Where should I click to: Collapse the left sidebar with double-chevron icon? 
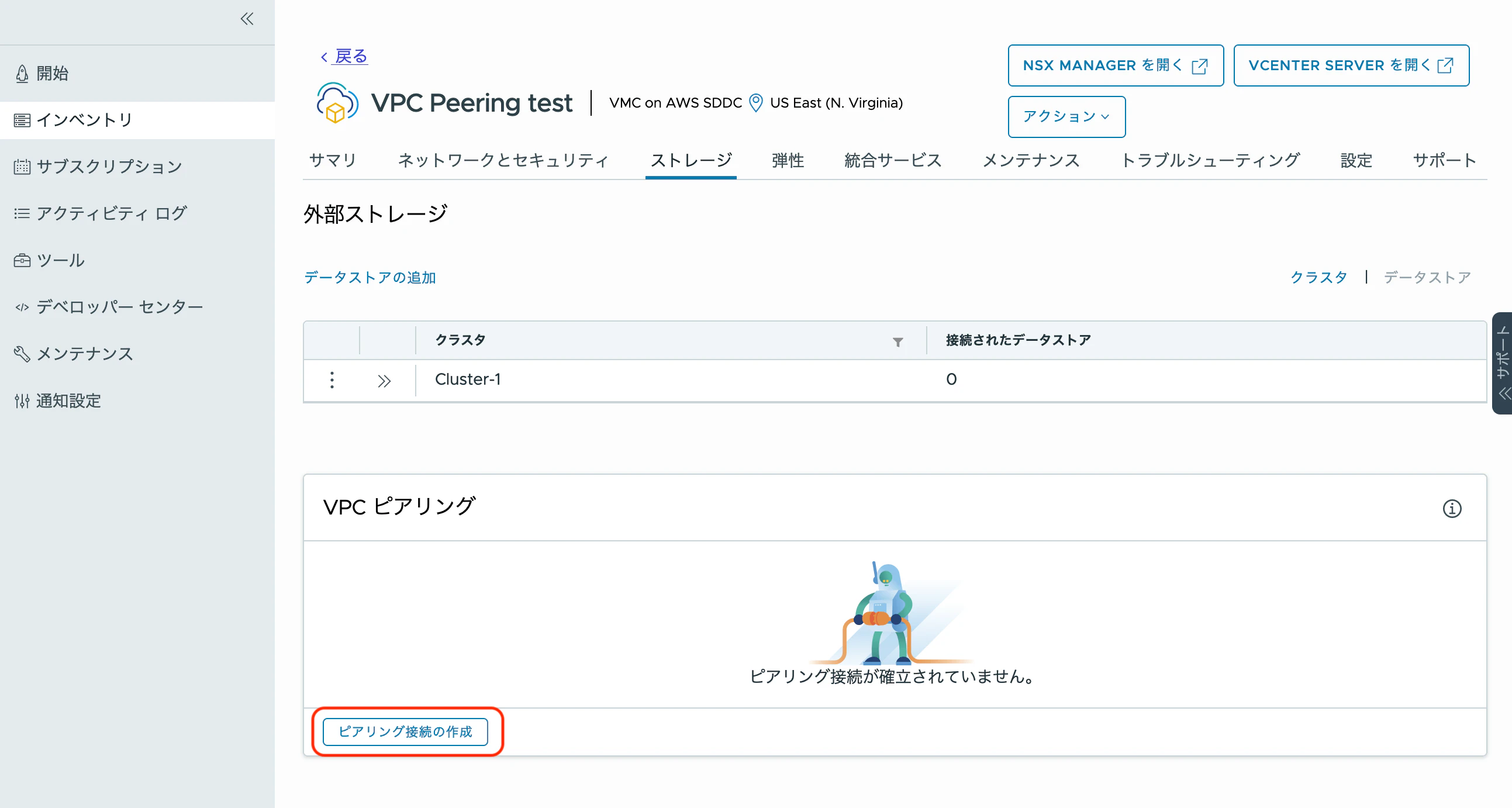pos(247,19)
